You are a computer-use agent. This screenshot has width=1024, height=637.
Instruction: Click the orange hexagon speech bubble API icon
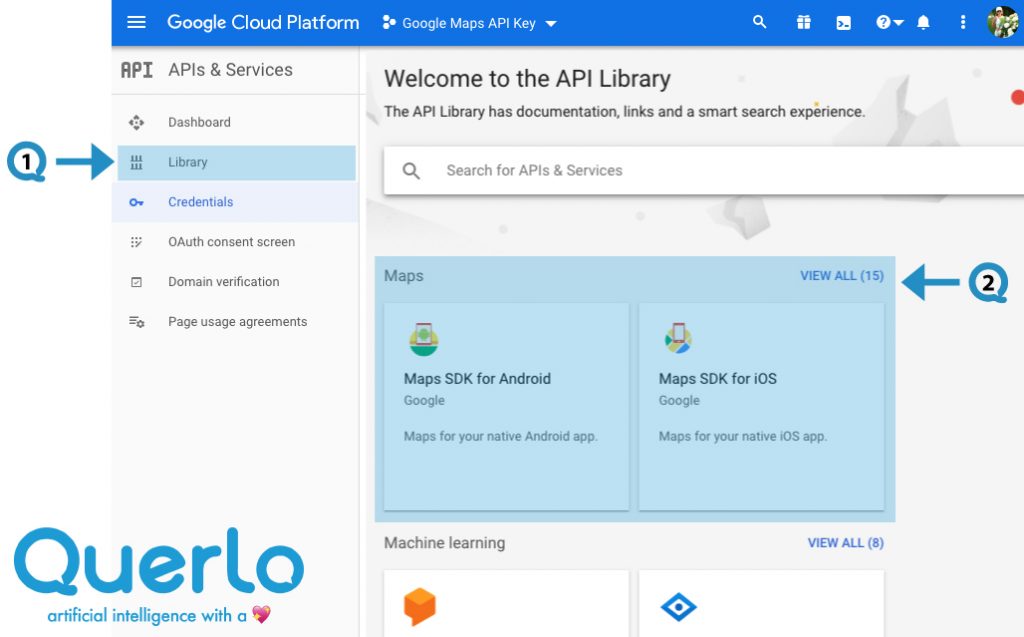coord(419,606)
